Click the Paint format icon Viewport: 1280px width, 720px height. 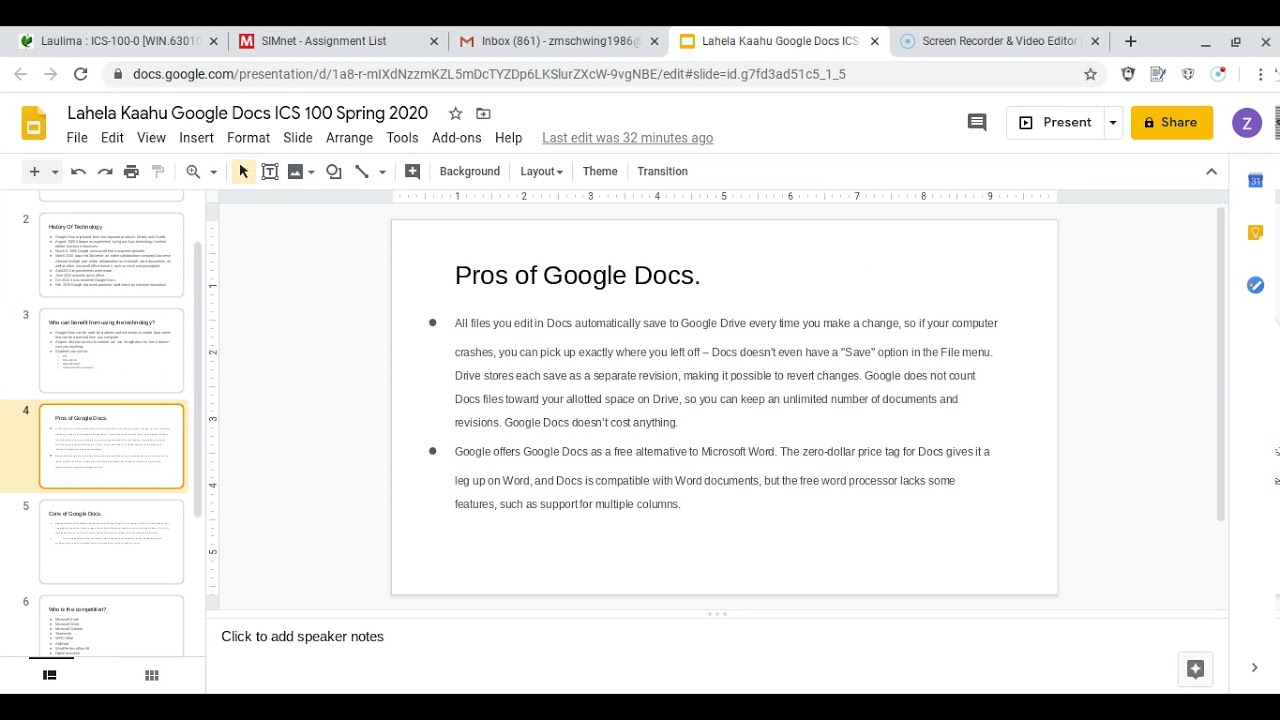(x=158, y=172)
